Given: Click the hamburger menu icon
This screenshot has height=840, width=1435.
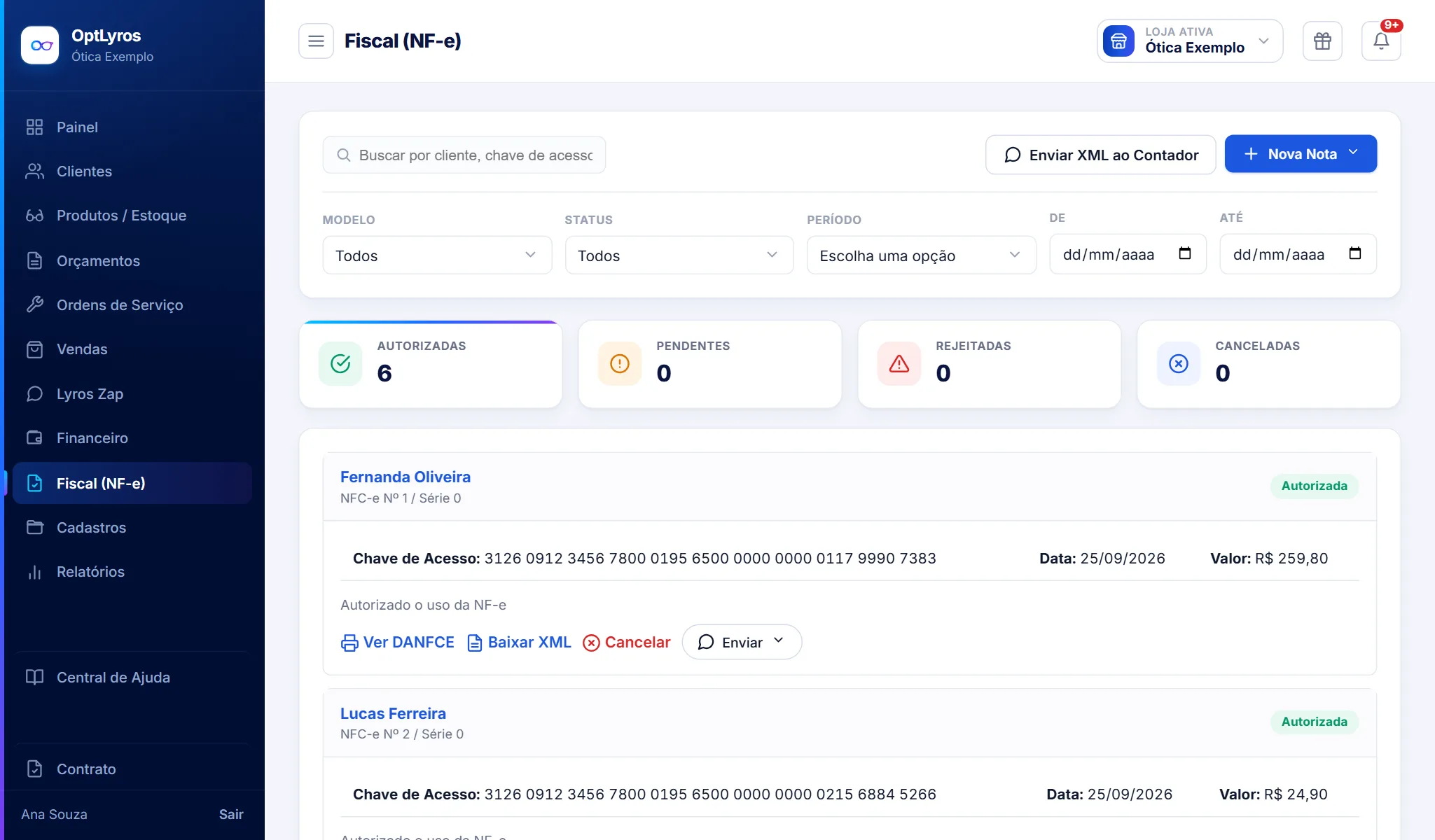Looking at the screenshot, I should 316,41.
